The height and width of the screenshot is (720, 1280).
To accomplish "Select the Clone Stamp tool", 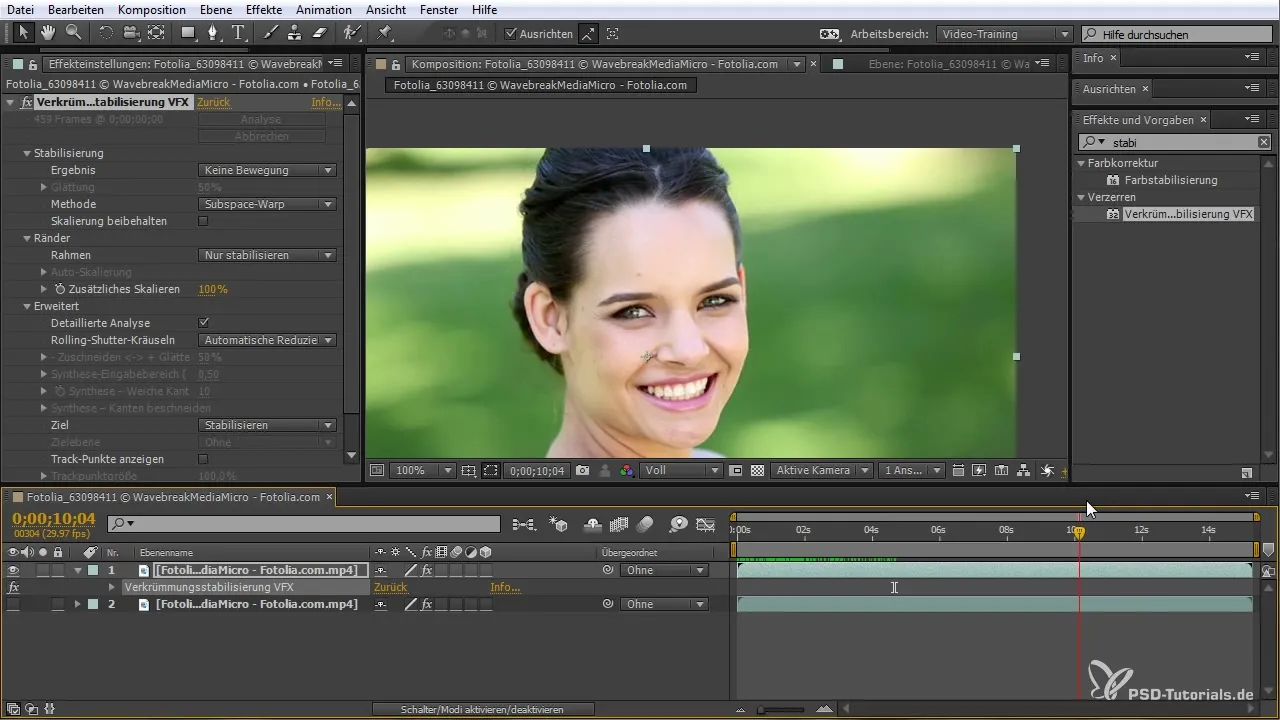I will 294,33.
